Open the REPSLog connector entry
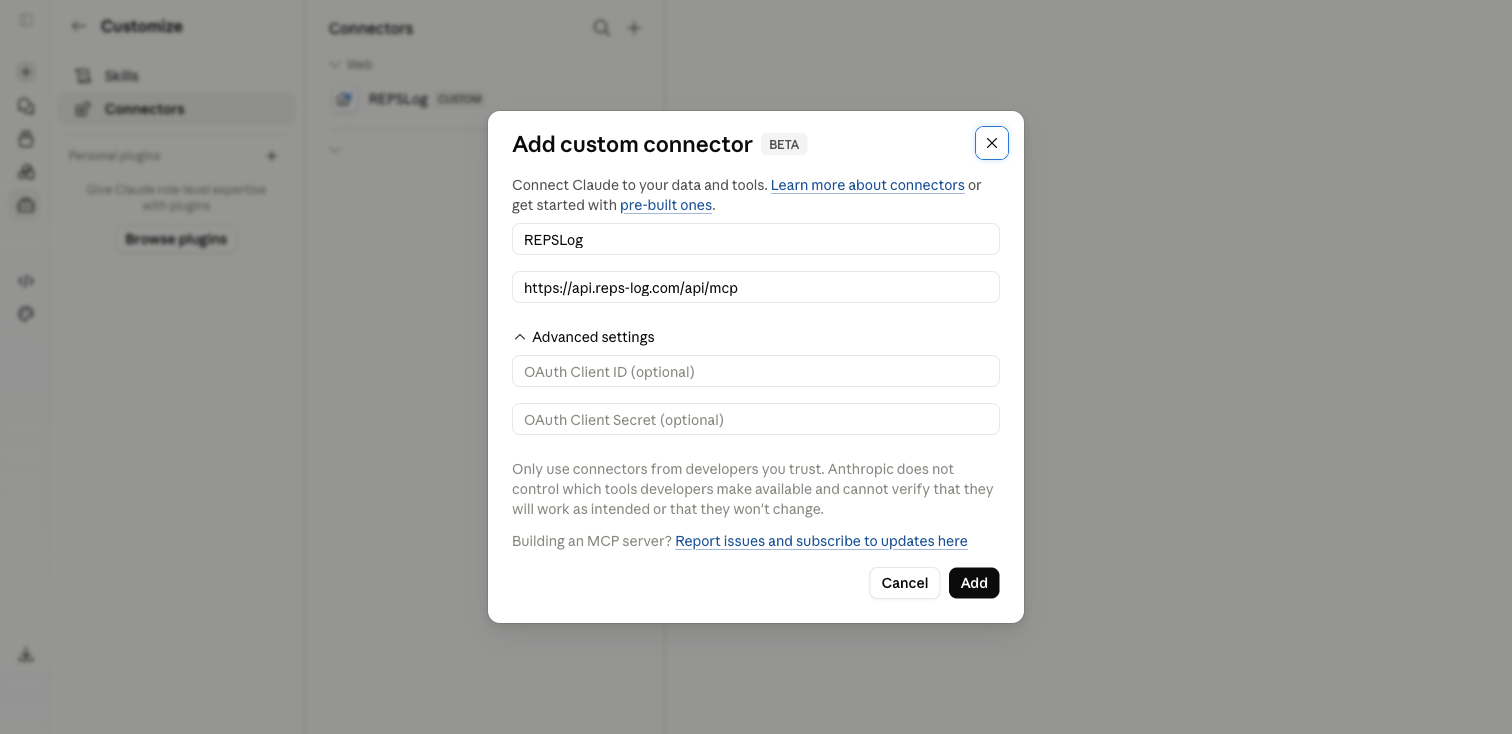Image resolution: width=1512 pixels, height=734 pixels. coord(484,99)
